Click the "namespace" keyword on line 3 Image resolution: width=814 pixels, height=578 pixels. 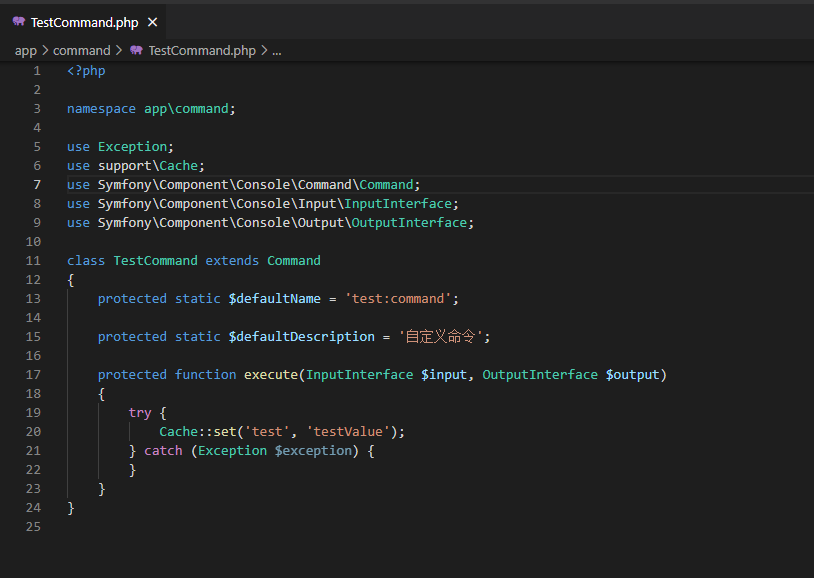101,109
